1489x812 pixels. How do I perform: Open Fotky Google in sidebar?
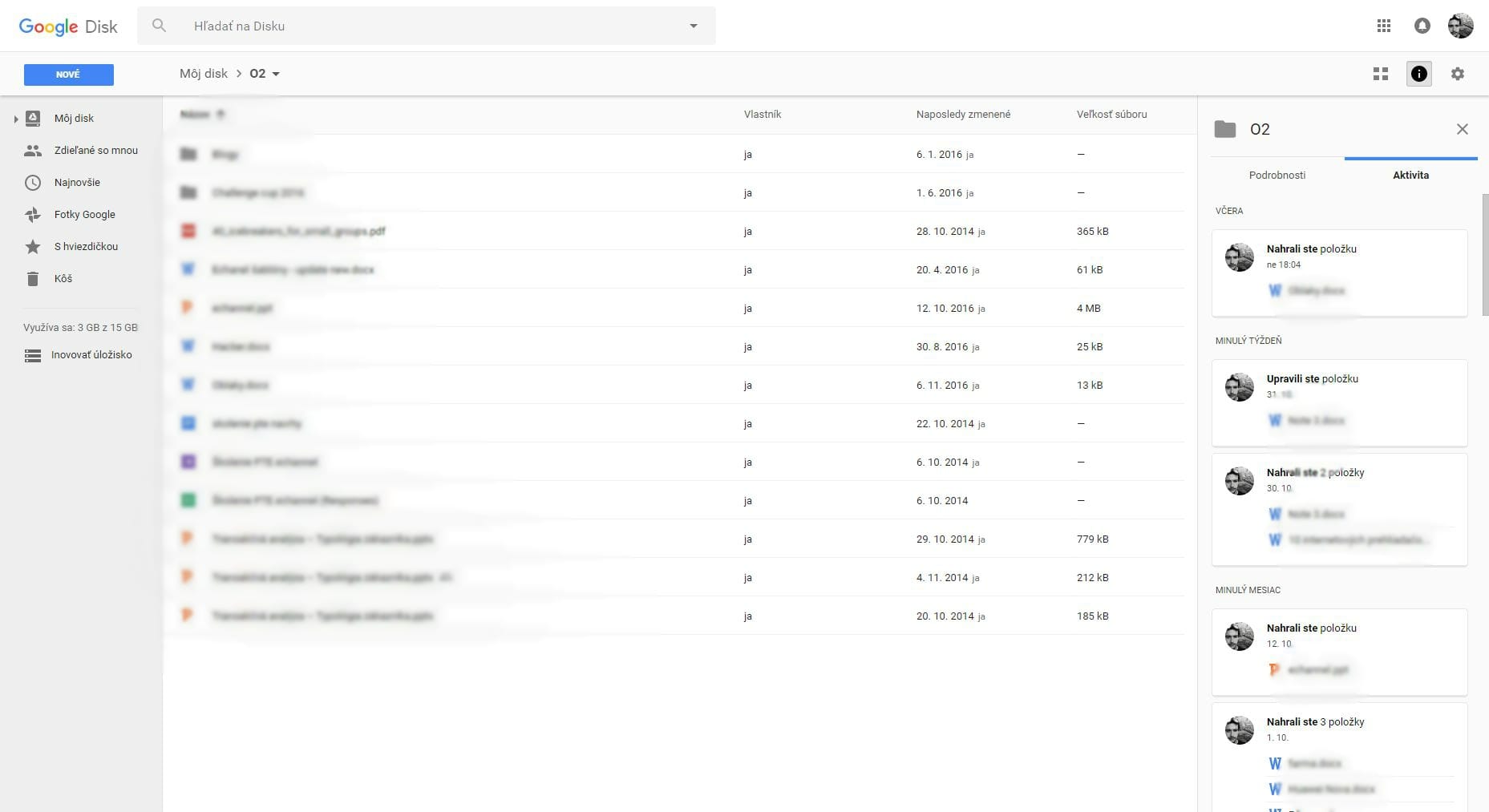pyautogui.click(x=84, y=214)
